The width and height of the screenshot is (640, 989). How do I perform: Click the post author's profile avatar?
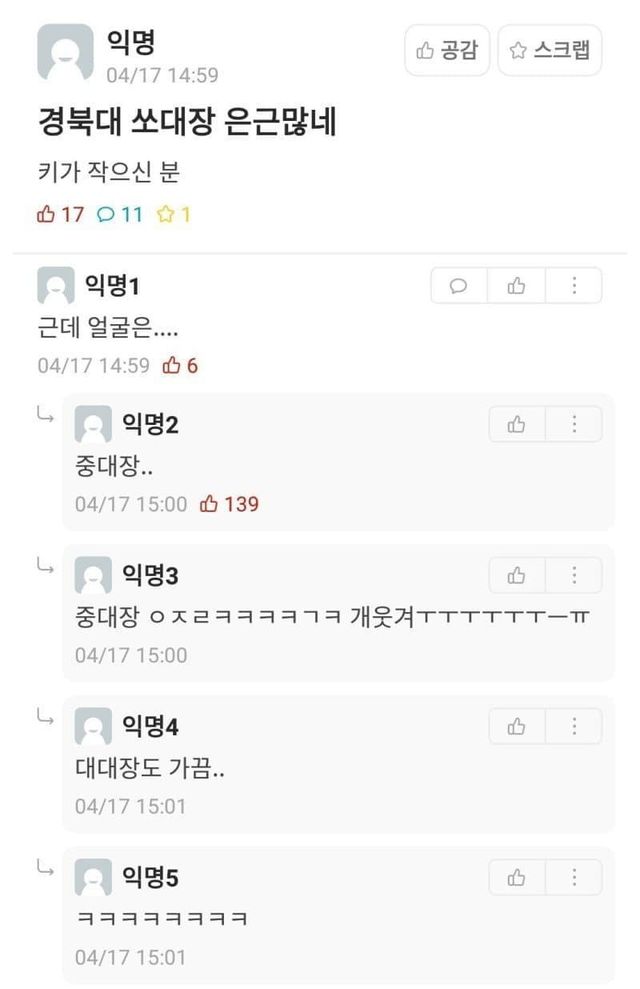tap(65, 52)
